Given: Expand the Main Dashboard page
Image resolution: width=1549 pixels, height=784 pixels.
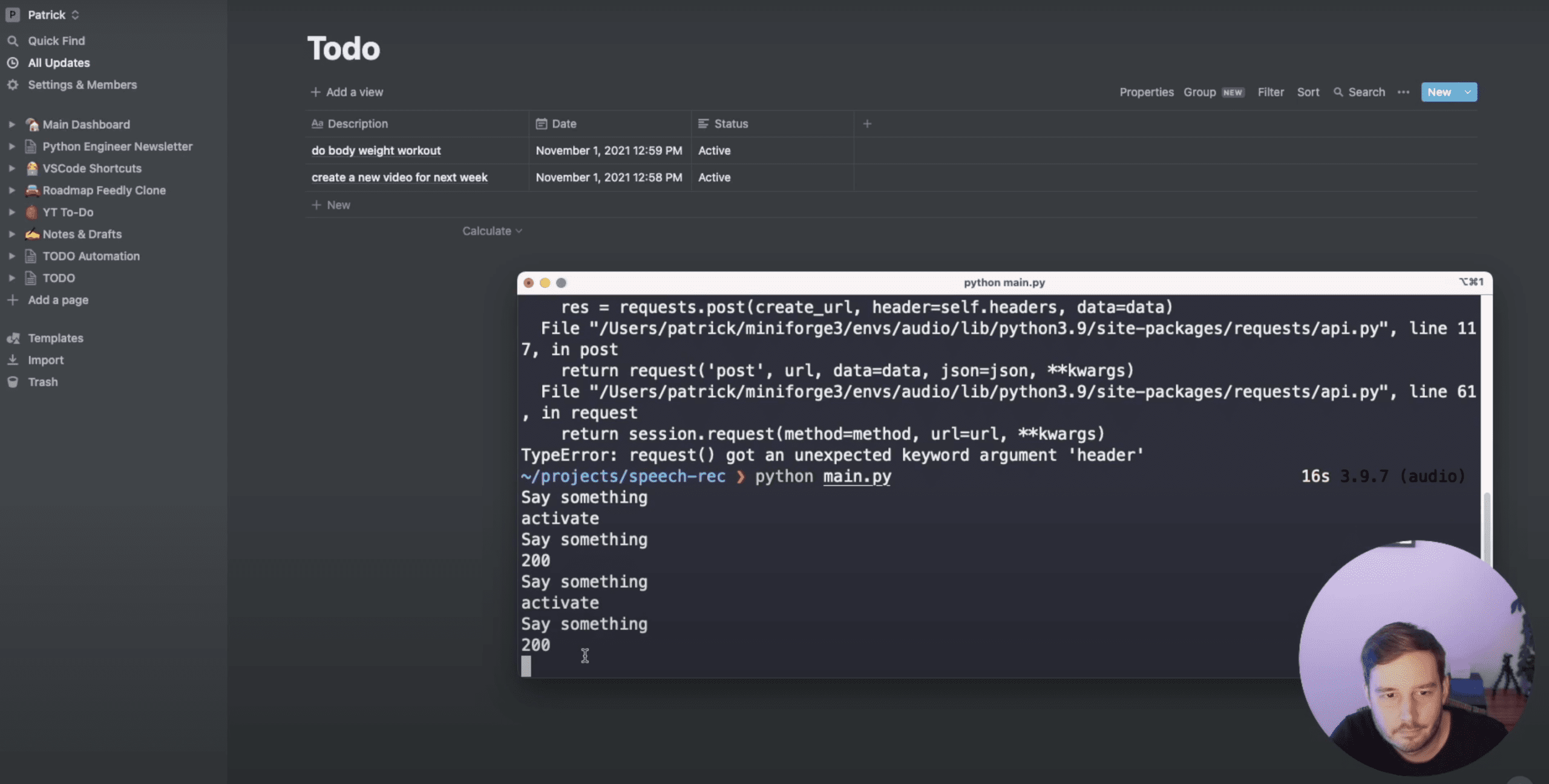Looking at the screenshot, I should (11, 125).
